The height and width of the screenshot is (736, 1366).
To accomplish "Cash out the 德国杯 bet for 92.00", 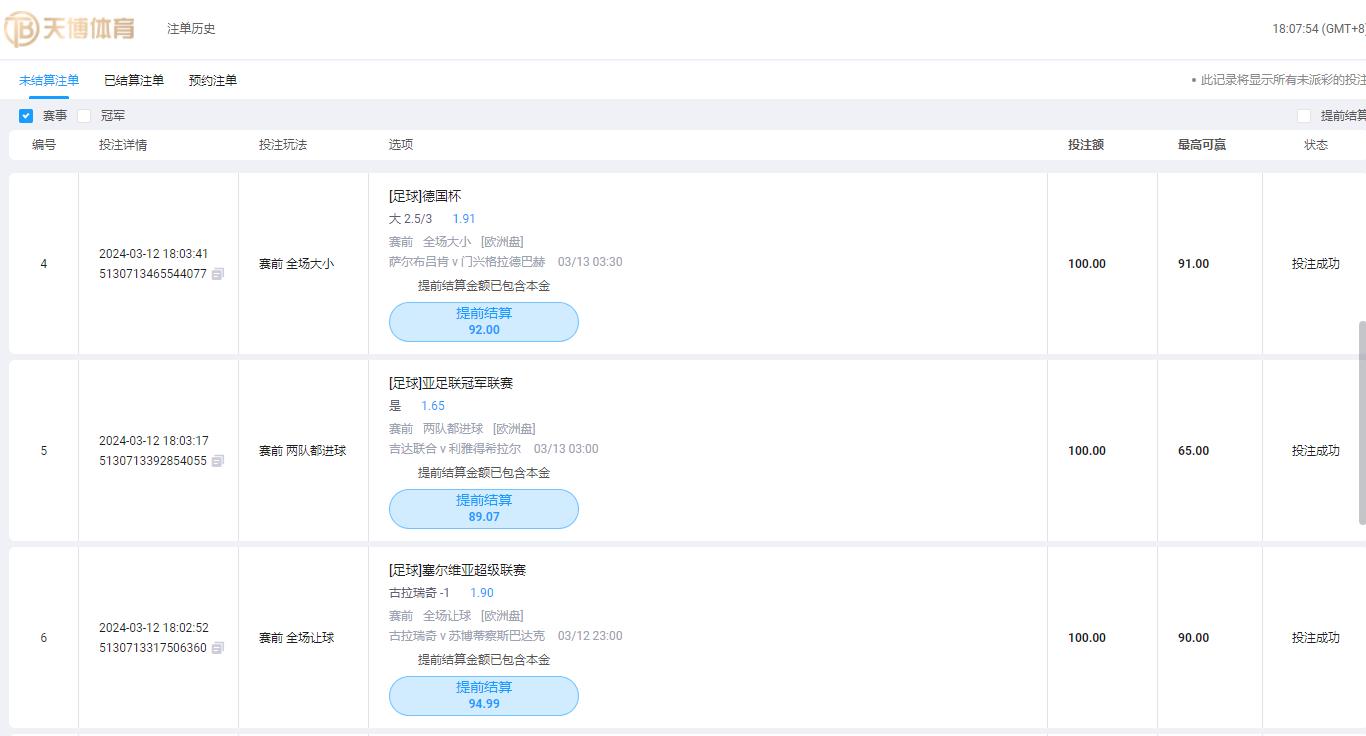I will (x=484, y=322).
